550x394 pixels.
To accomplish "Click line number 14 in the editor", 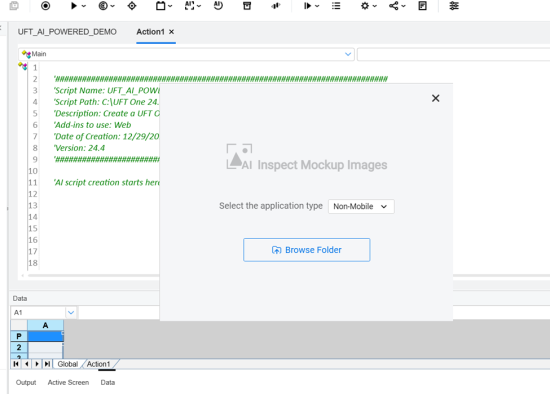I will (x=33, y=217).
